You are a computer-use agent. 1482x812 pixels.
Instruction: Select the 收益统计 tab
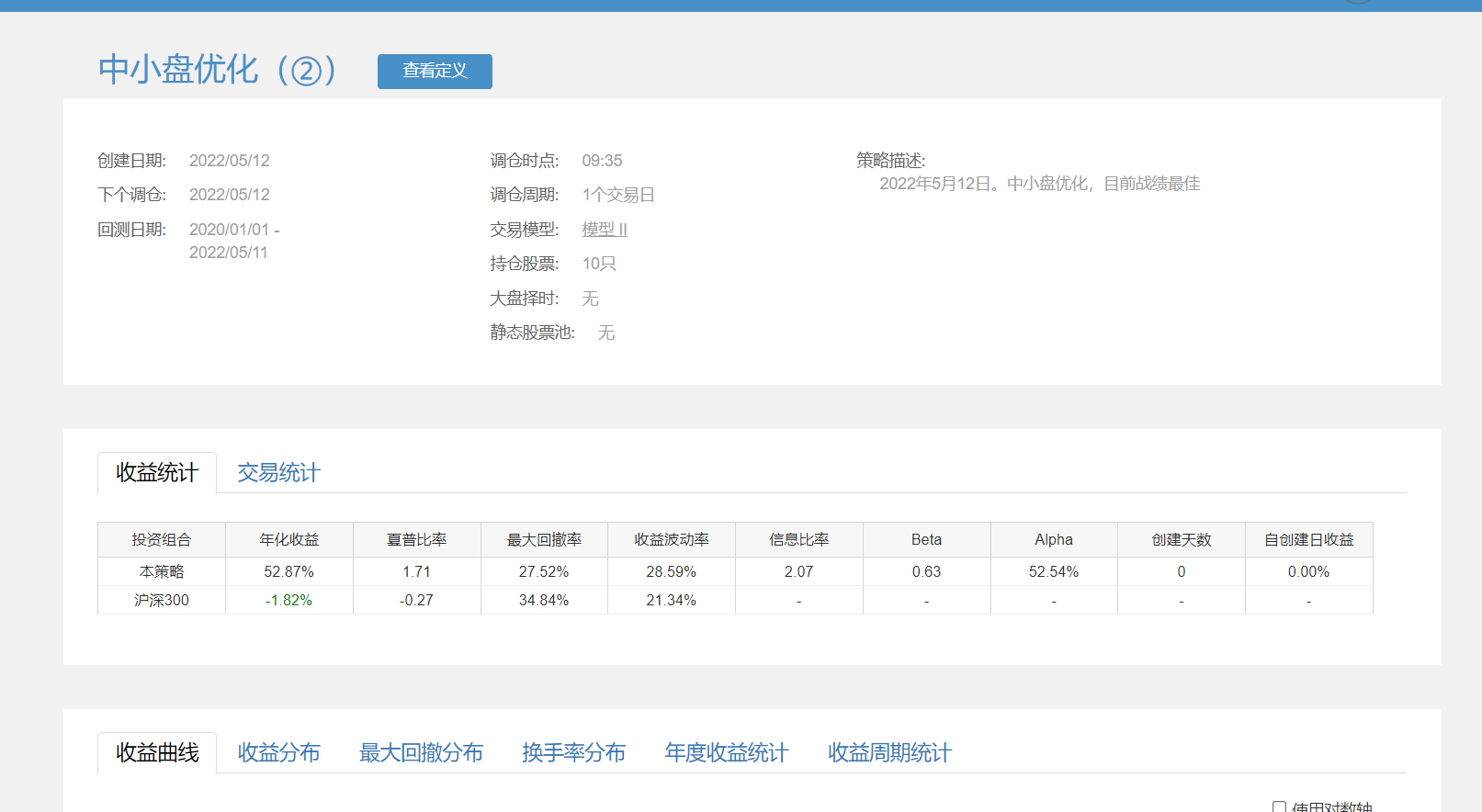(x=157, y=473)
